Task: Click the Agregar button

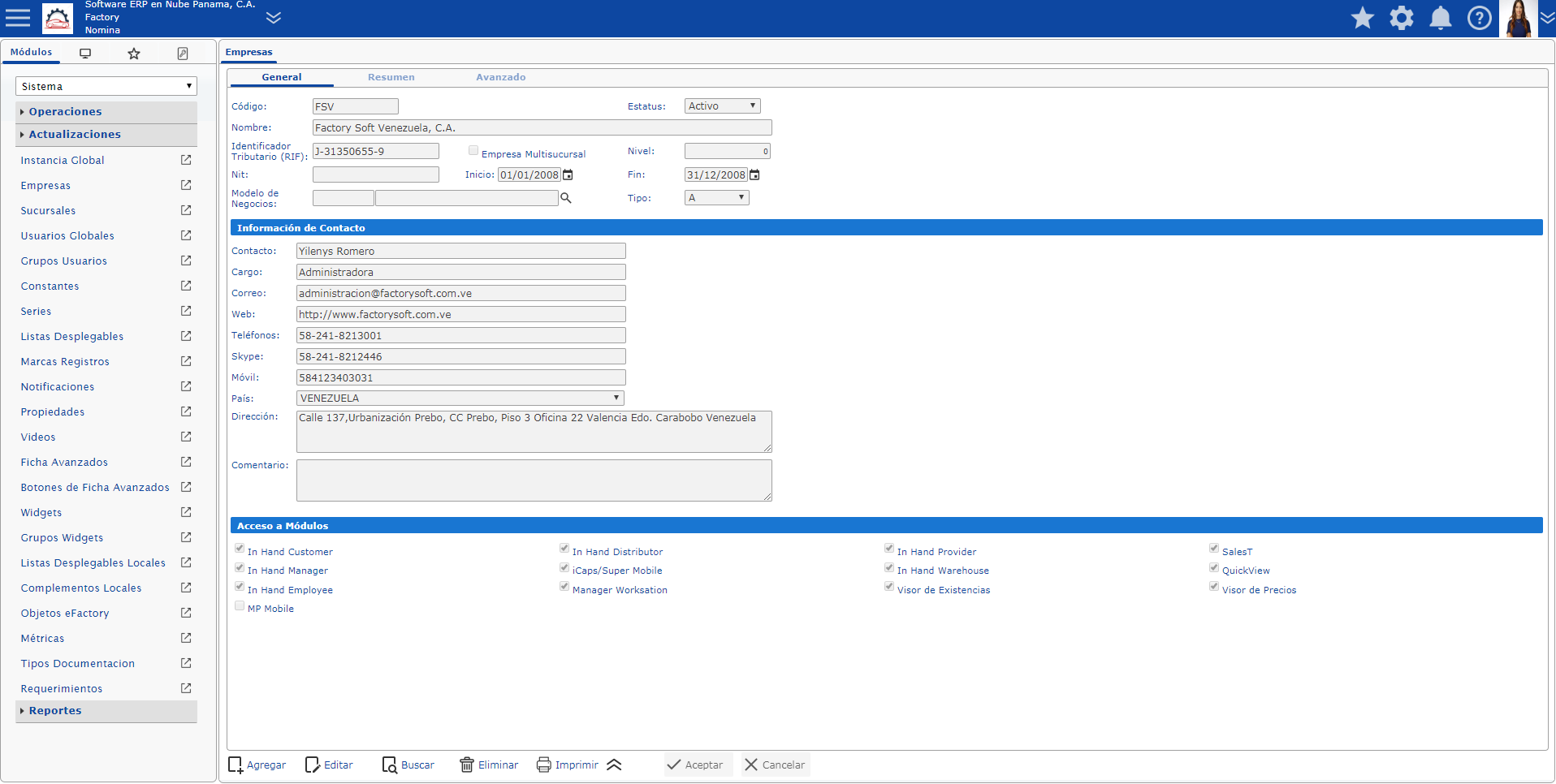Action: (257, 765)
